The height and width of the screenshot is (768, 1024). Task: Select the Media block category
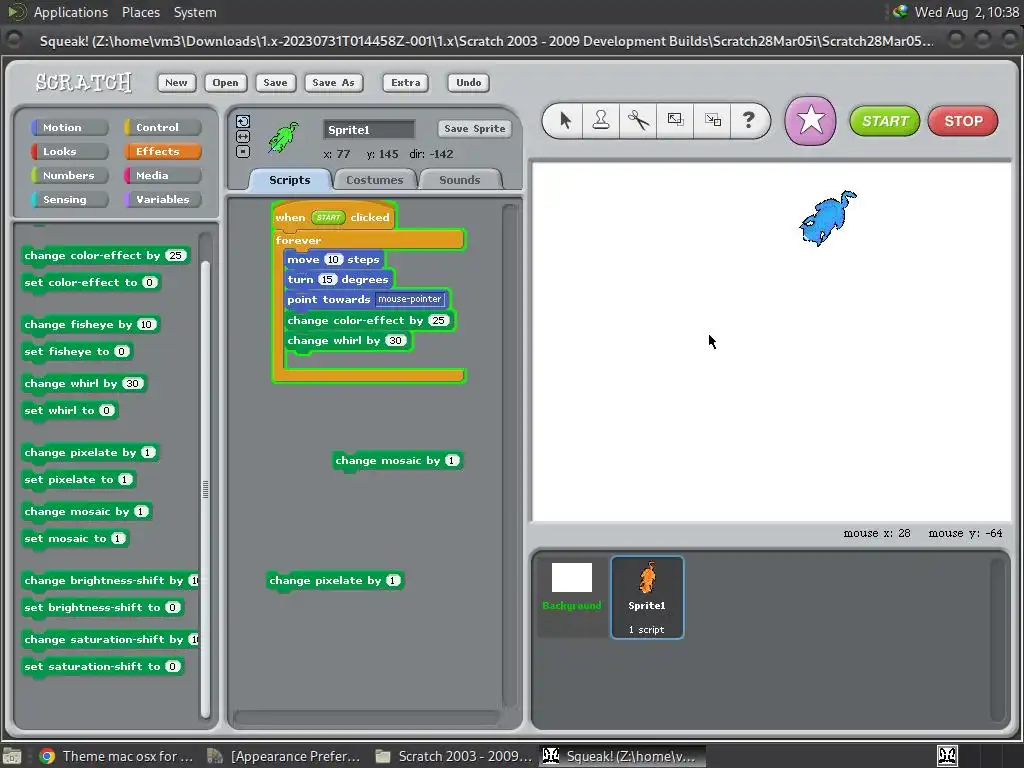[163, 176]
